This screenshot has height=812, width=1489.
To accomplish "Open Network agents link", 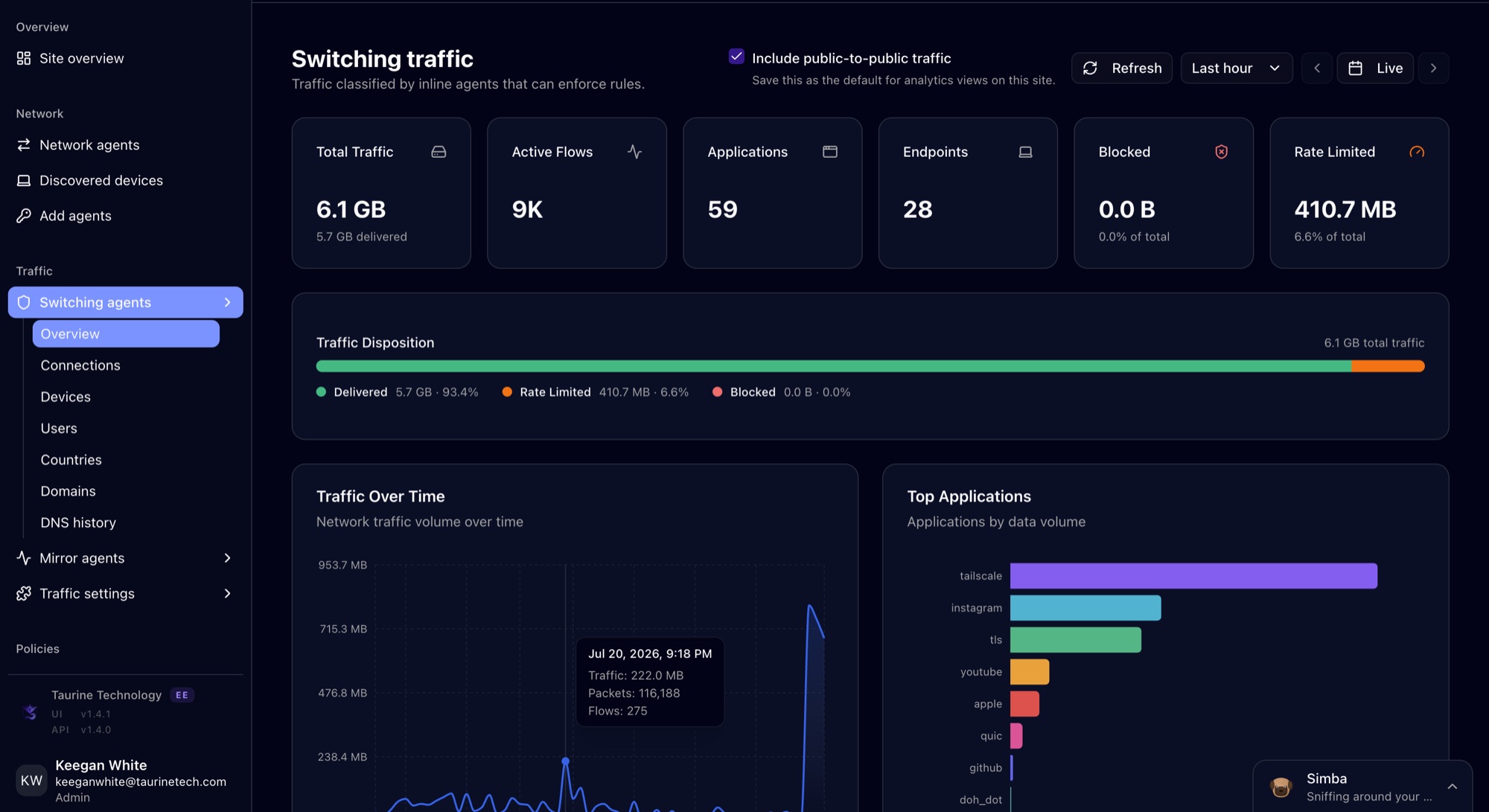I will pyautogui.click(x=89, y=144).
